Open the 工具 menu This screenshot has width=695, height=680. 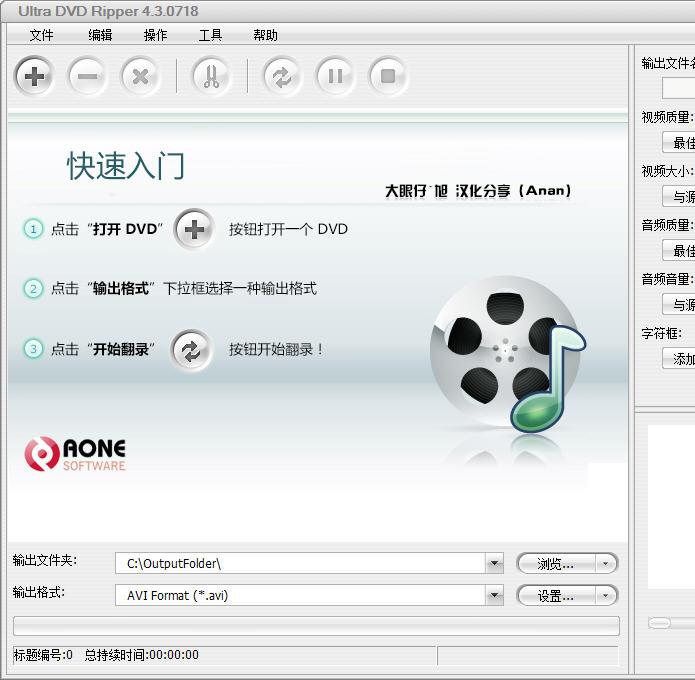210,35
